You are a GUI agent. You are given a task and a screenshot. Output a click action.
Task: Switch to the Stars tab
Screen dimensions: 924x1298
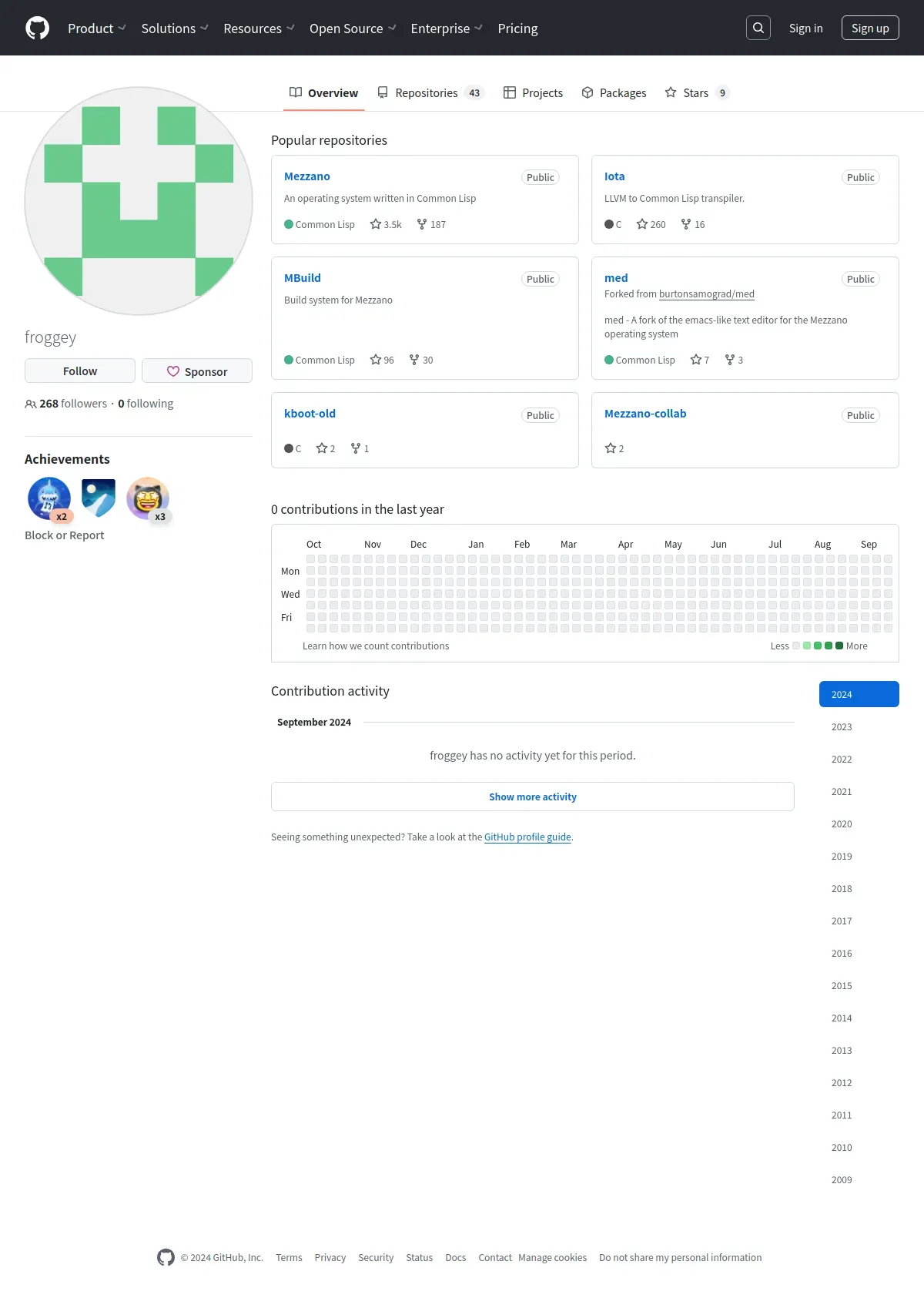click(698, 92)
